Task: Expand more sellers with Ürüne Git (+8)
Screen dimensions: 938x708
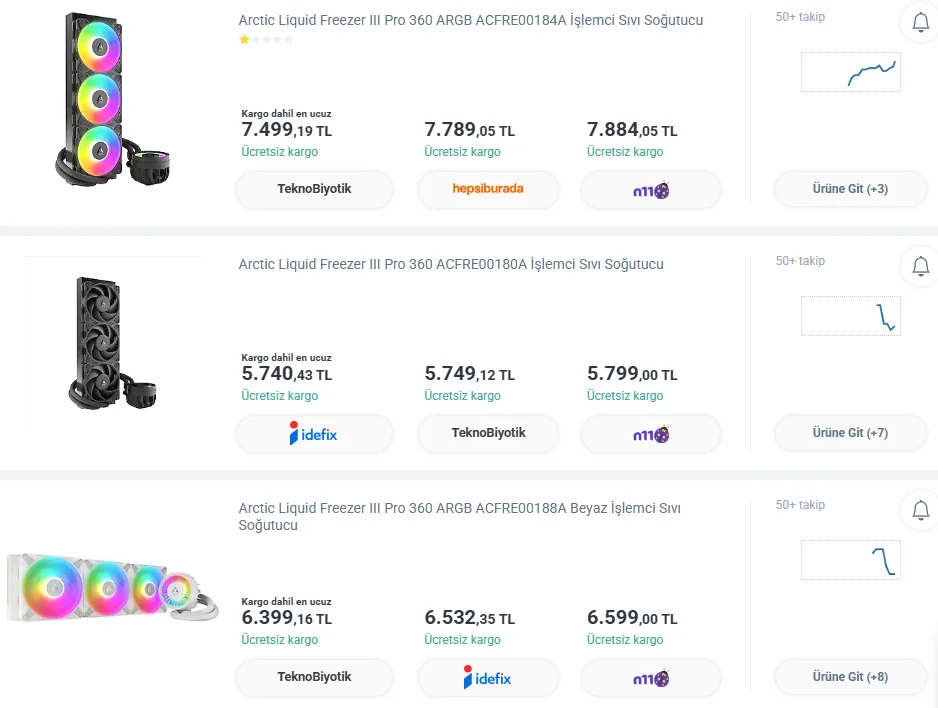Action: pos(850,677)
